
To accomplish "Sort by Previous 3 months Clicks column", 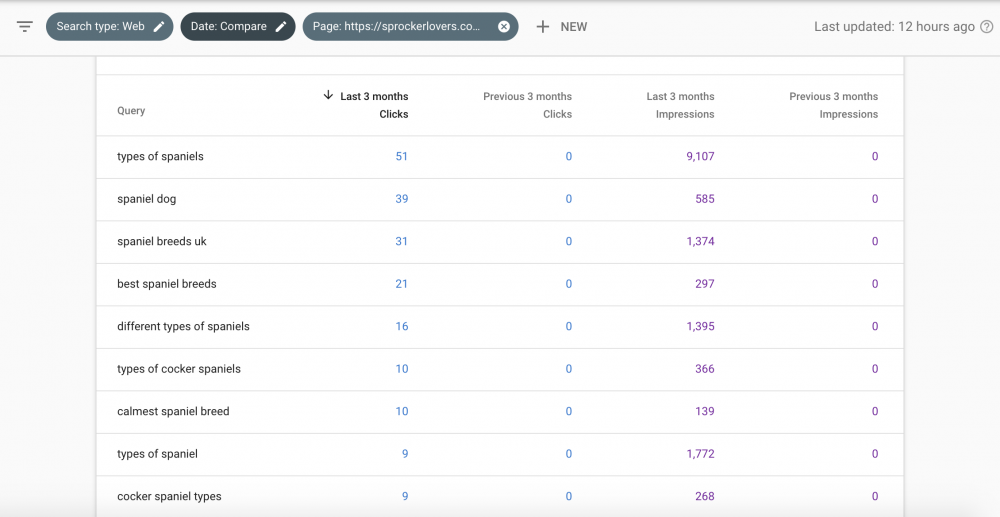I will [x=527, y=105].
